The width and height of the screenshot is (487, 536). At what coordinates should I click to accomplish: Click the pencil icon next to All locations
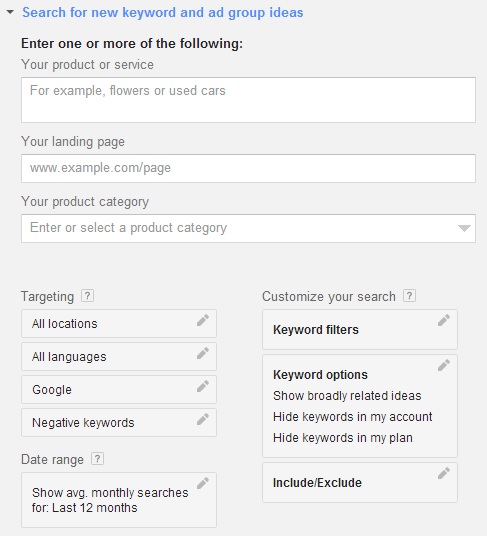pos(203,320)
